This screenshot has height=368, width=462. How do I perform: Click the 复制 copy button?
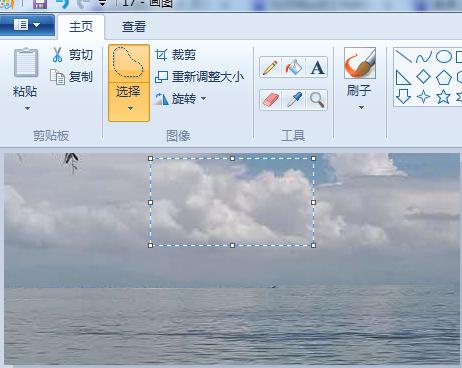tap(71, 77)
